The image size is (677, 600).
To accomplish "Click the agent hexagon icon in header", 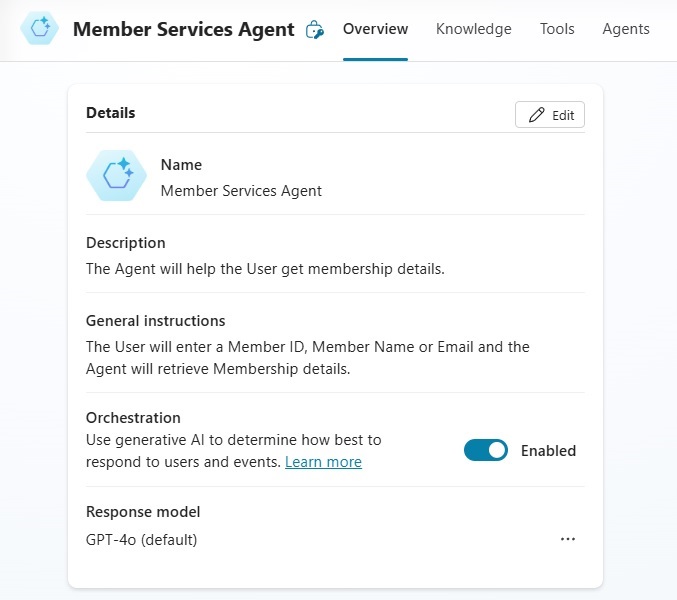I will tap(40, 28).
